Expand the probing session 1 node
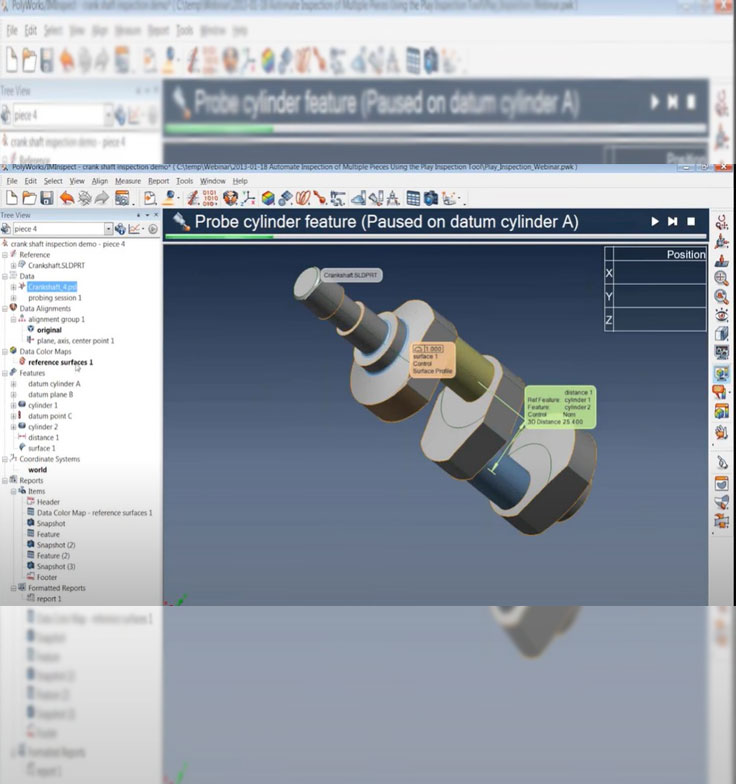This screenshot has height=784, width=736. point(14,298)
